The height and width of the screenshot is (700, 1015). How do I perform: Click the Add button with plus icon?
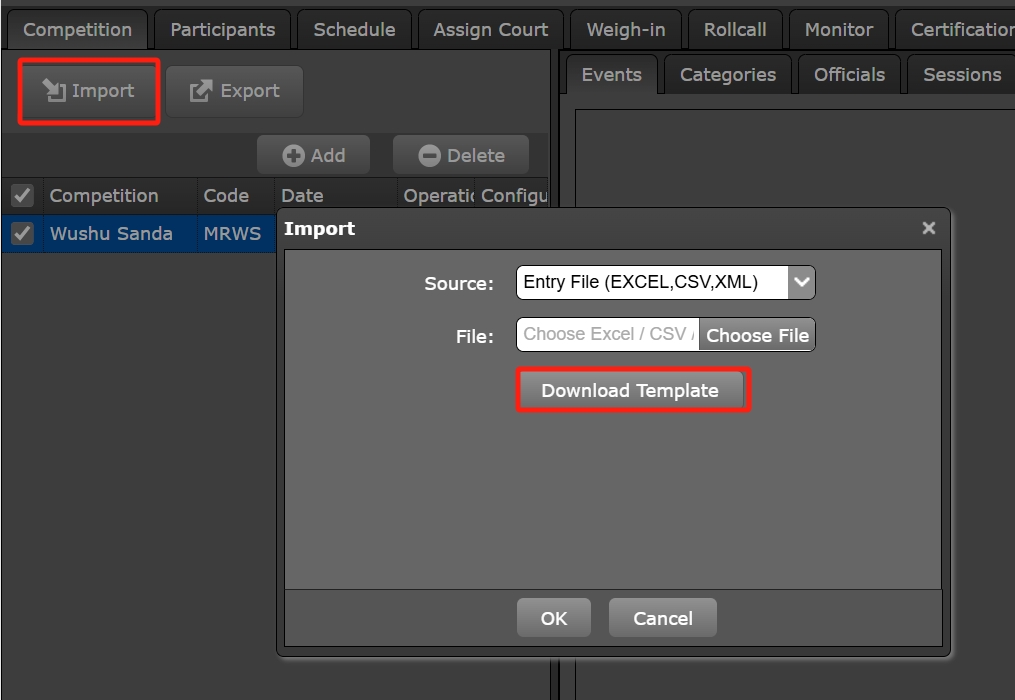313,155
